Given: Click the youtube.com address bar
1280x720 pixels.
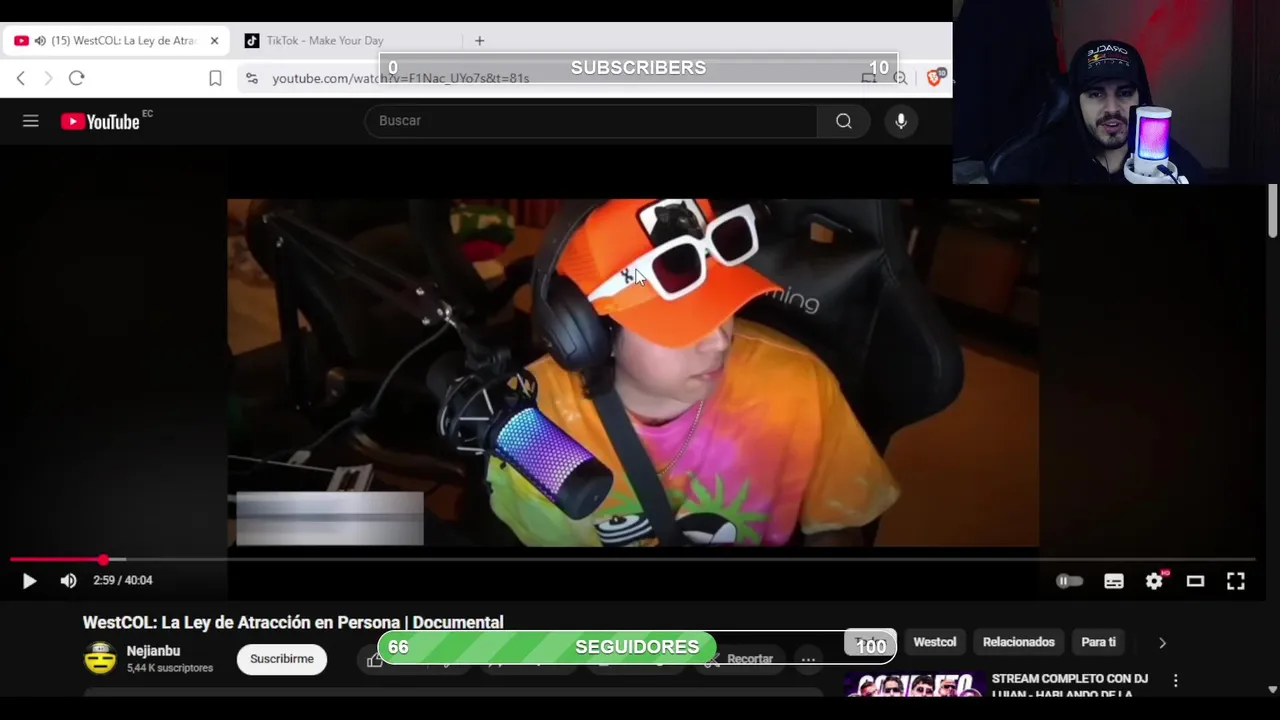Looking at the screenshot, I should [x=400, y=78].
